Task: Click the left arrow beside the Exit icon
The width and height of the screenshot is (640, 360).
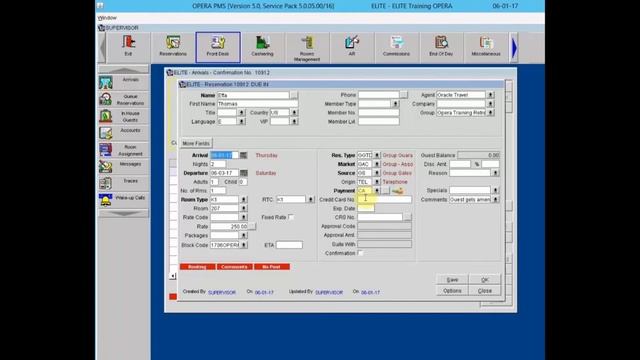Action: pyautogui.click(x=102, y=48)
